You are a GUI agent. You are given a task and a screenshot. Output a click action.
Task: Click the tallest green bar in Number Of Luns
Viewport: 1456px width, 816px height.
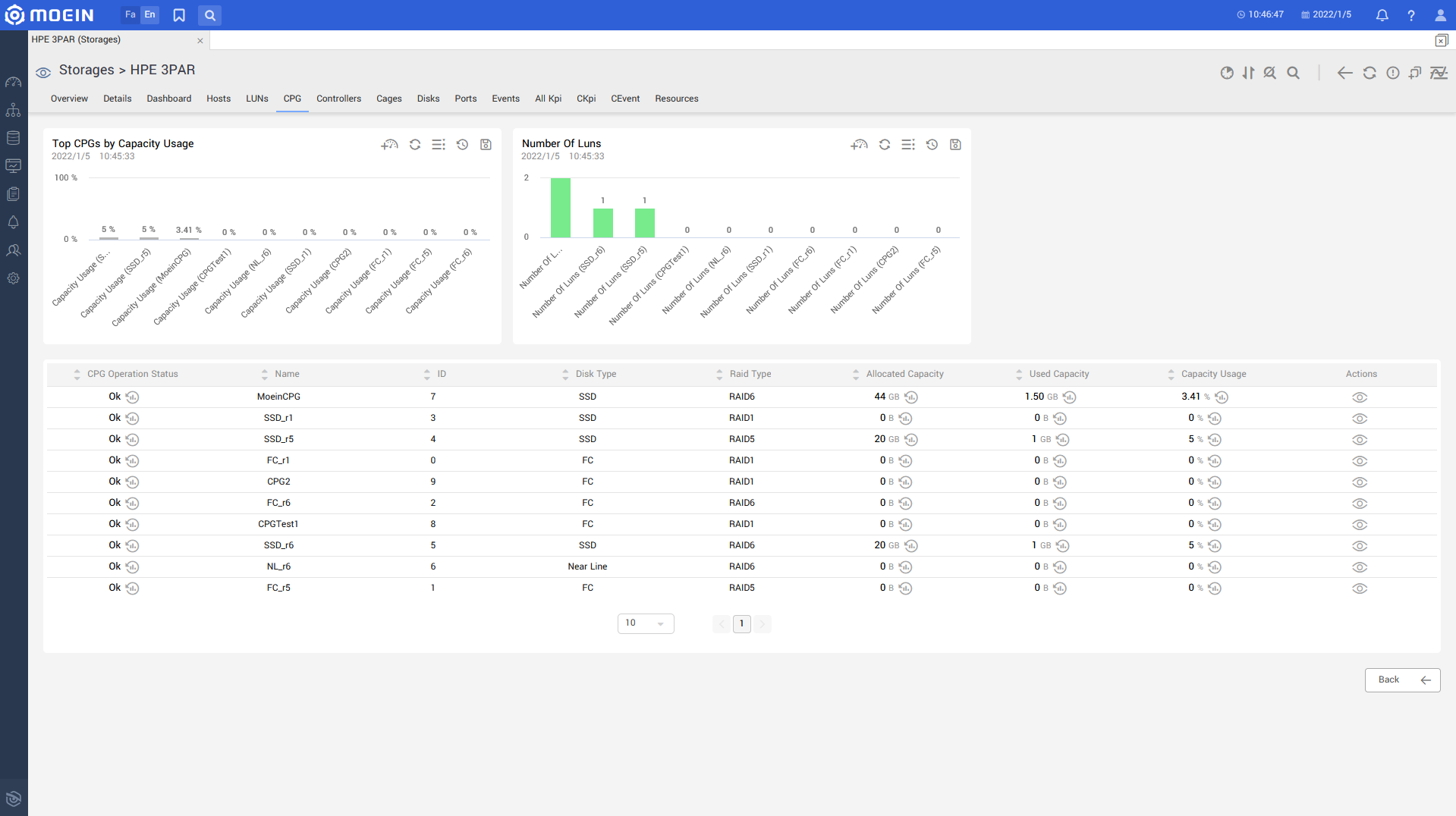[561, 208]
